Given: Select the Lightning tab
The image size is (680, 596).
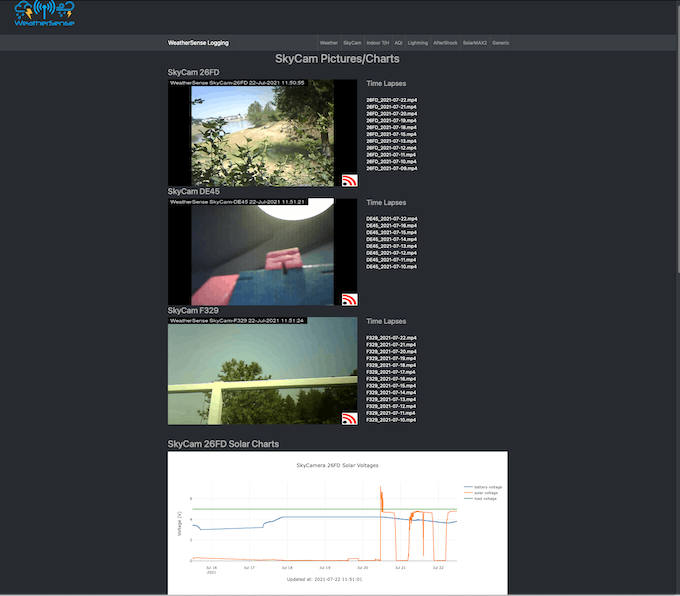Looking at the screenshot, I should (418, 43).
